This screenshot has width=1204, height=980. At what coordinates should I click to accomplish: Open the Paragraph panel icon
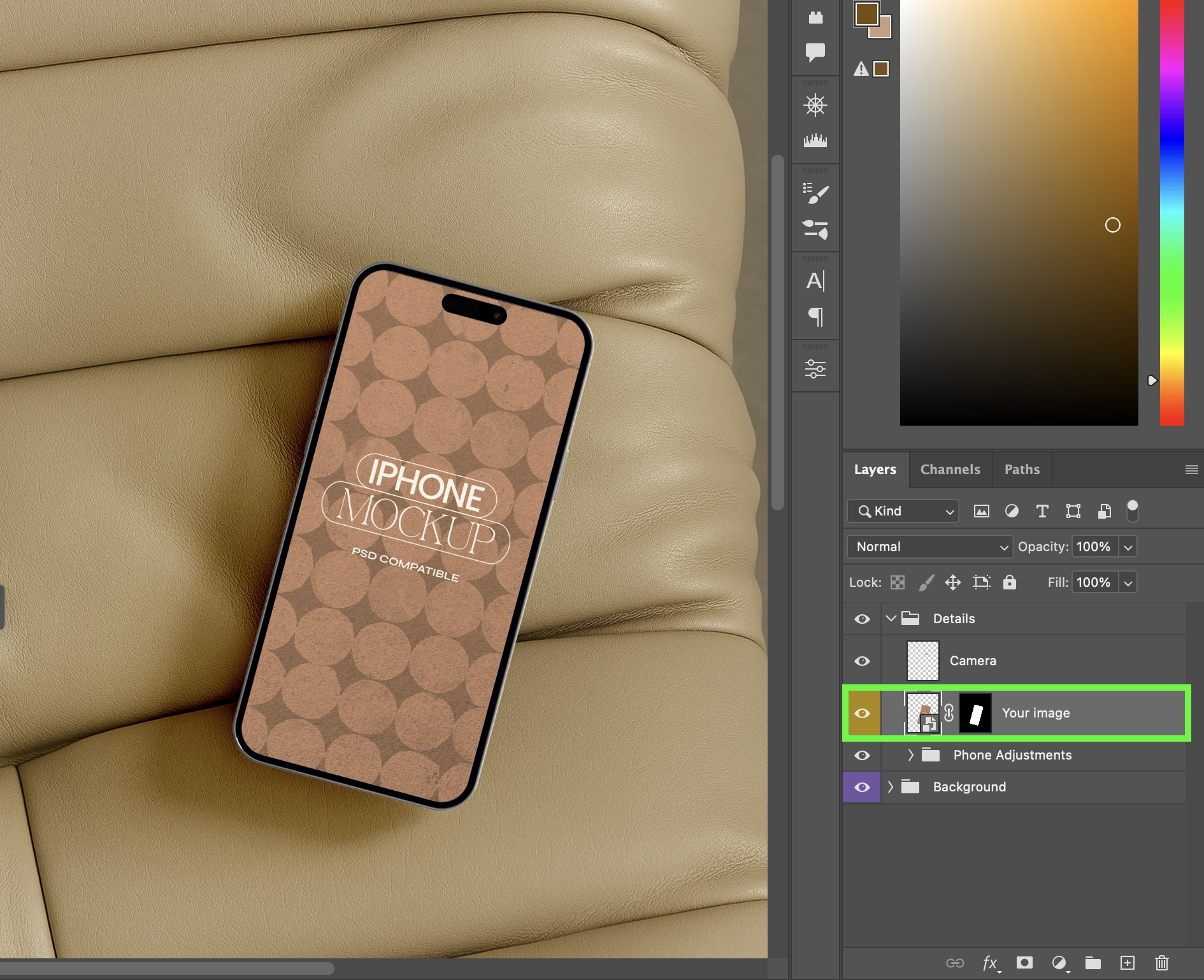(815, 317)
